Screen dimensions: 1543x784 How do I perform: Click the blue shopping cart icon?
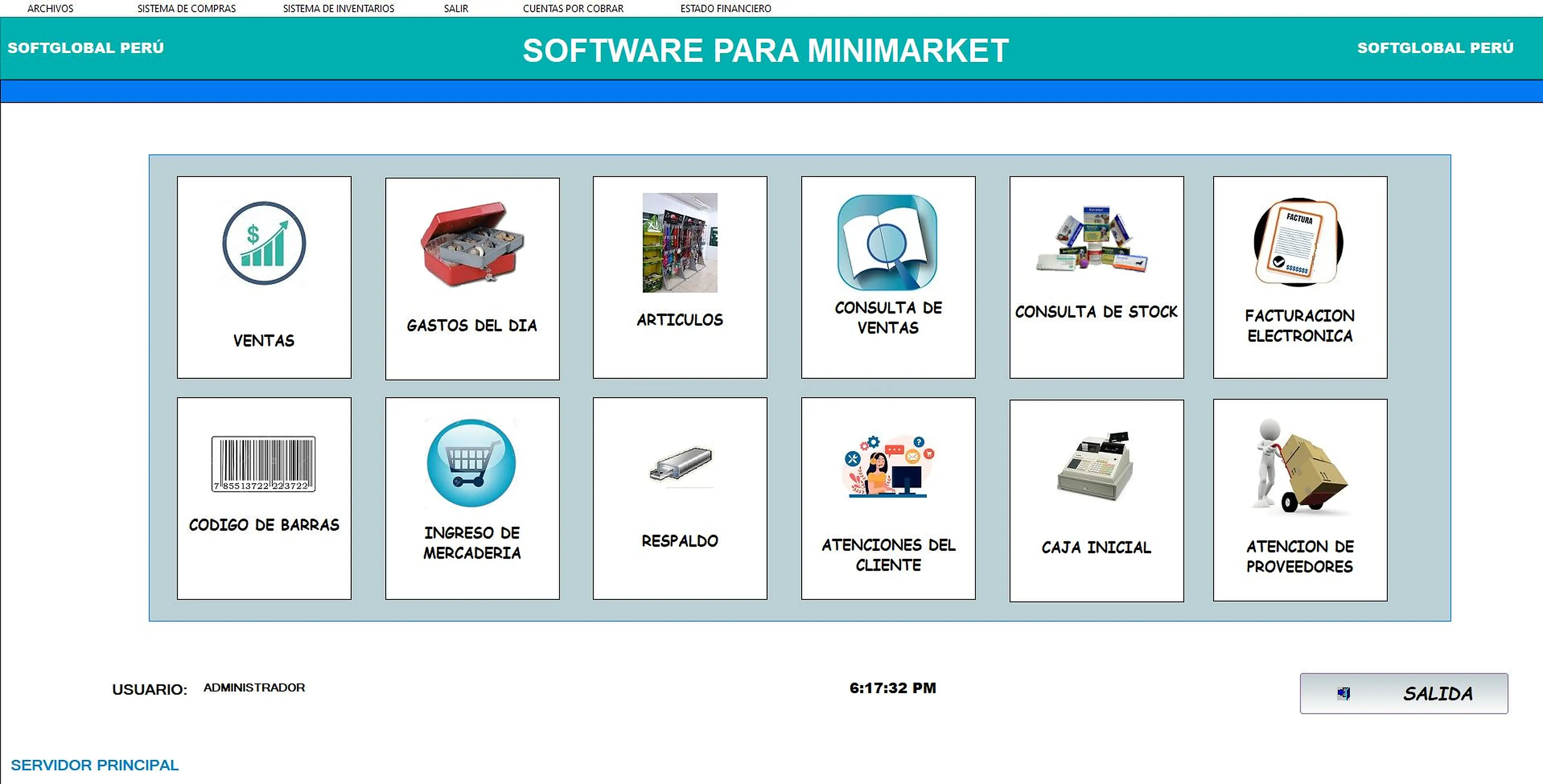pyautogui.click(x=471, y=463)
